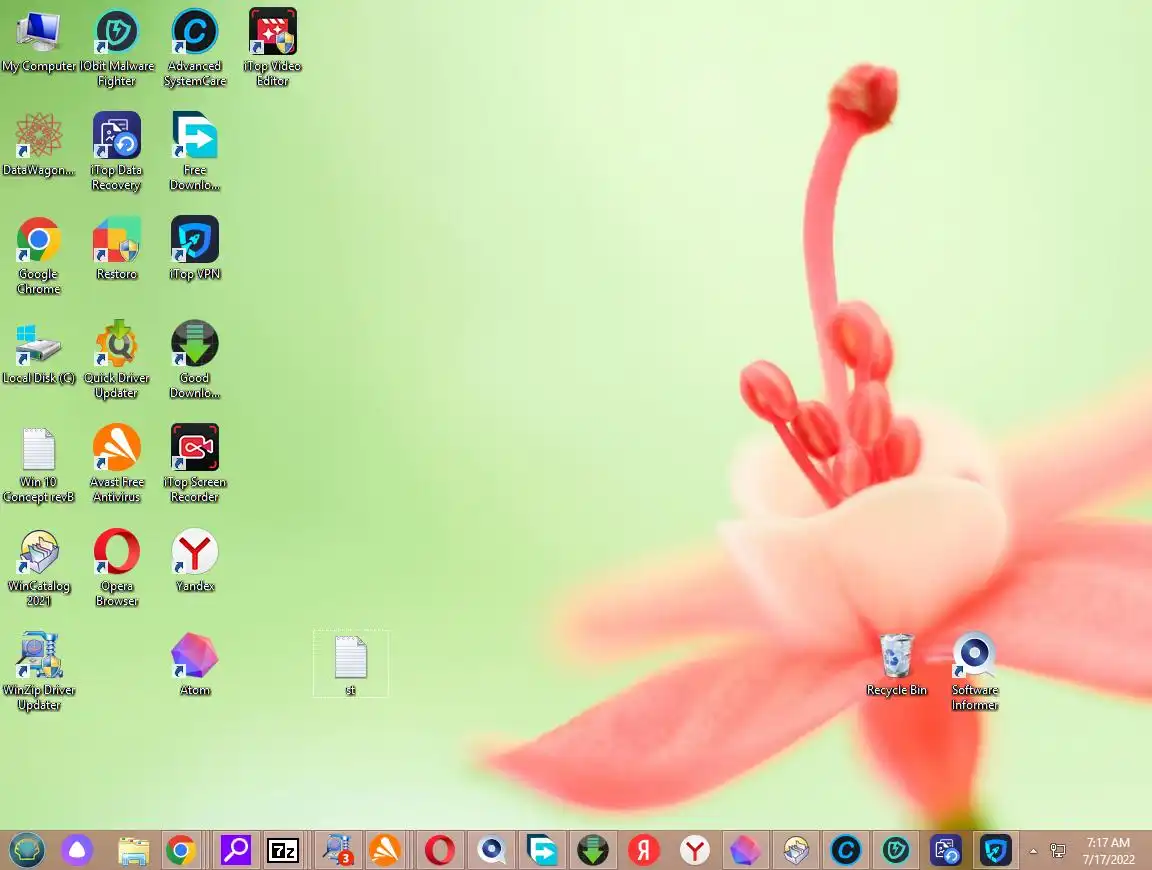This screenshot has width=1152, height=870.
Task: Open Local Disk (C) desktop shortcut
Action: (39, 353)
